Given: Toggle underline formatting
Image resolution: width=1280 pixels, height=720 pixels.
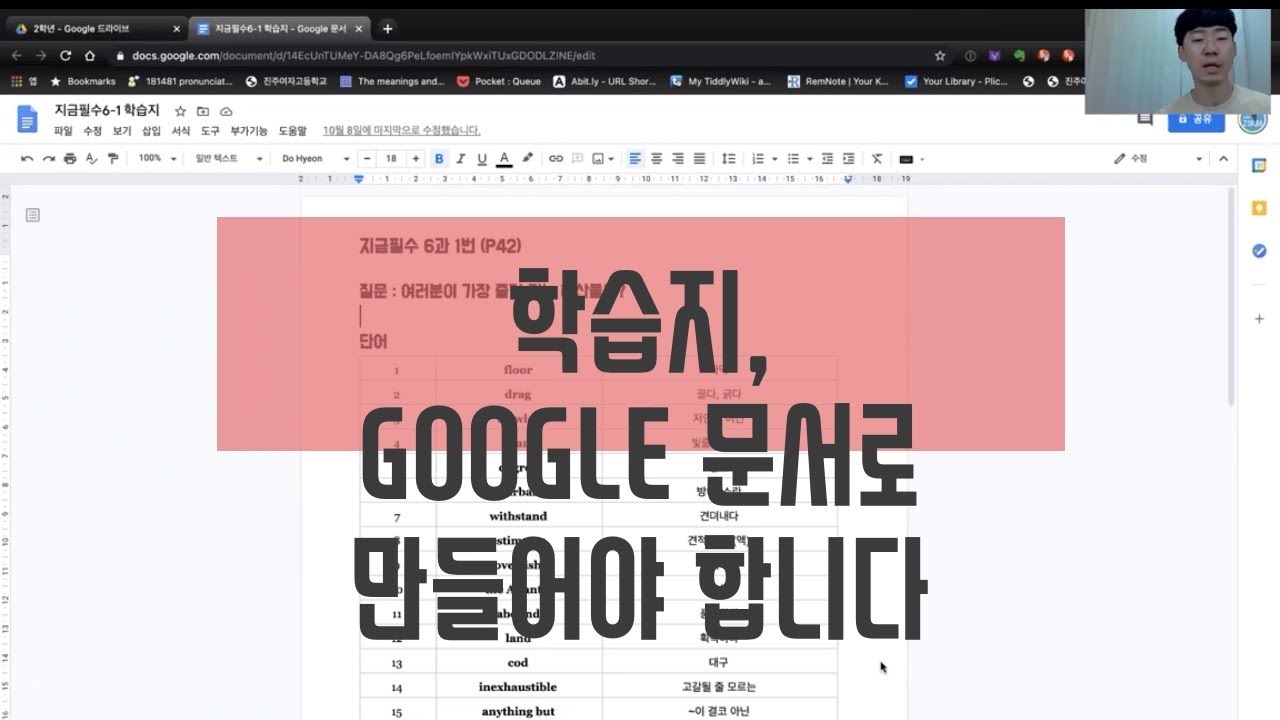Looking at the screenshot, I should click(482, 158).
